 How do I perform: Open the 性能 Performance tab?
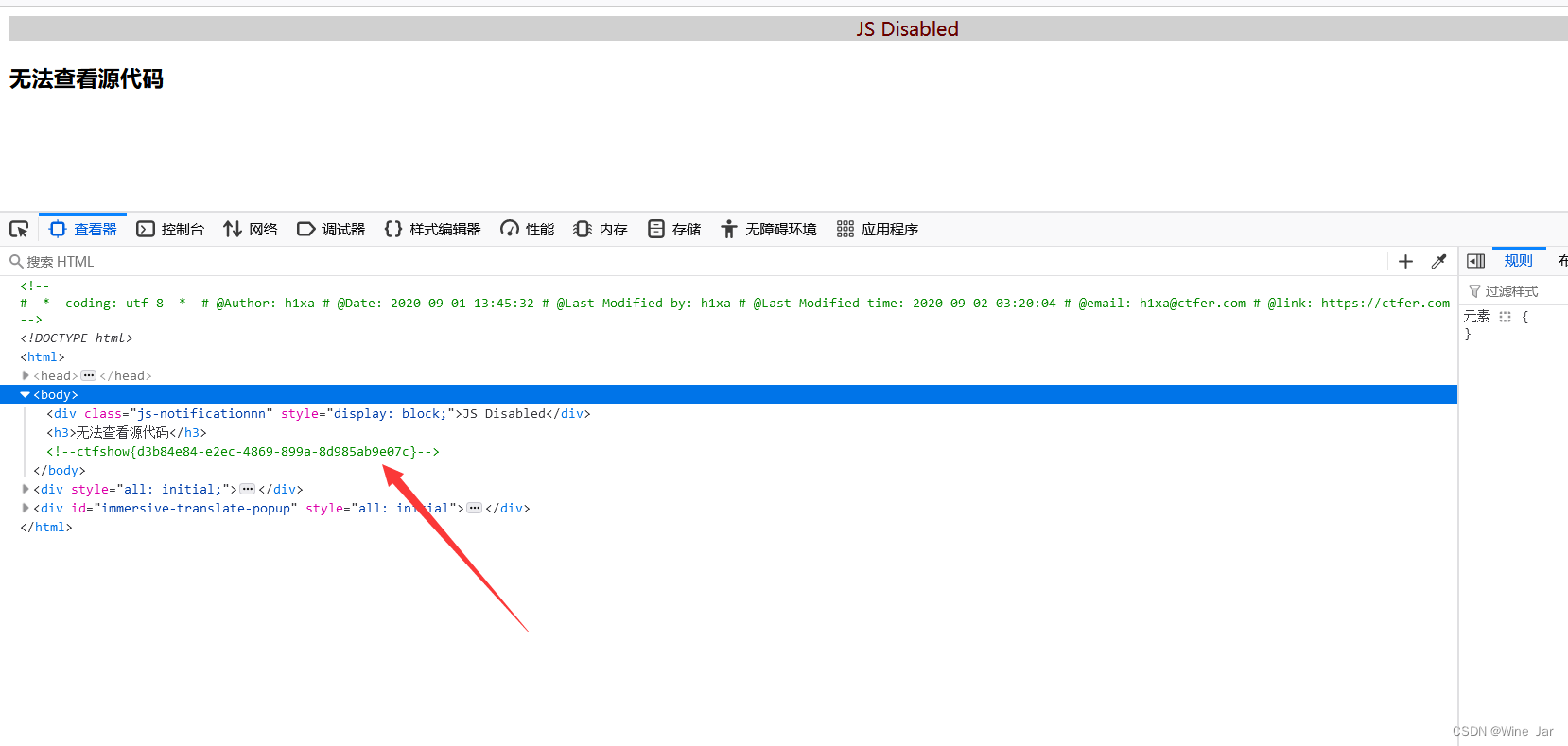click(528, 229)
